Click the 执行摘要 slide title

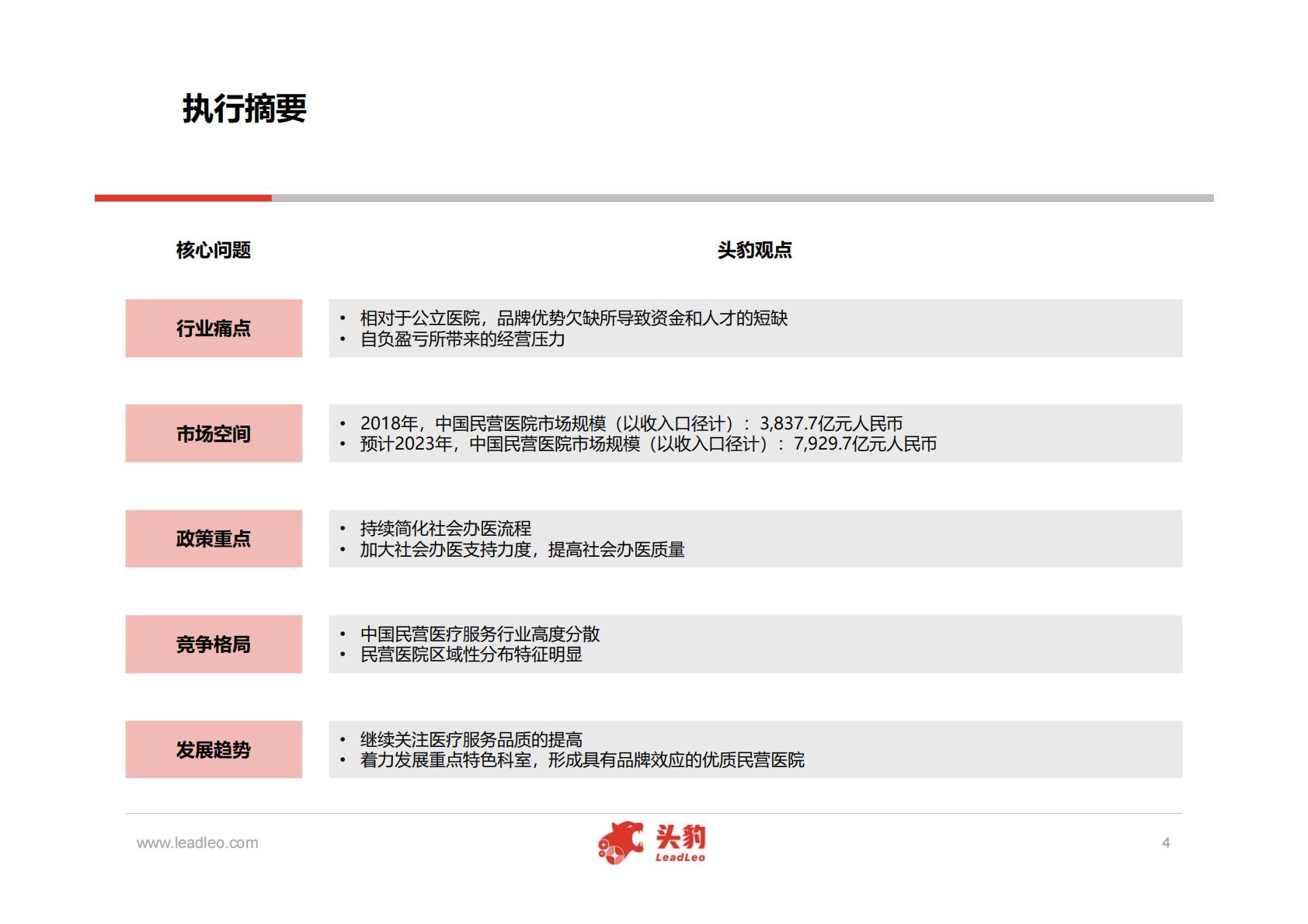click(x=245, y=109)
